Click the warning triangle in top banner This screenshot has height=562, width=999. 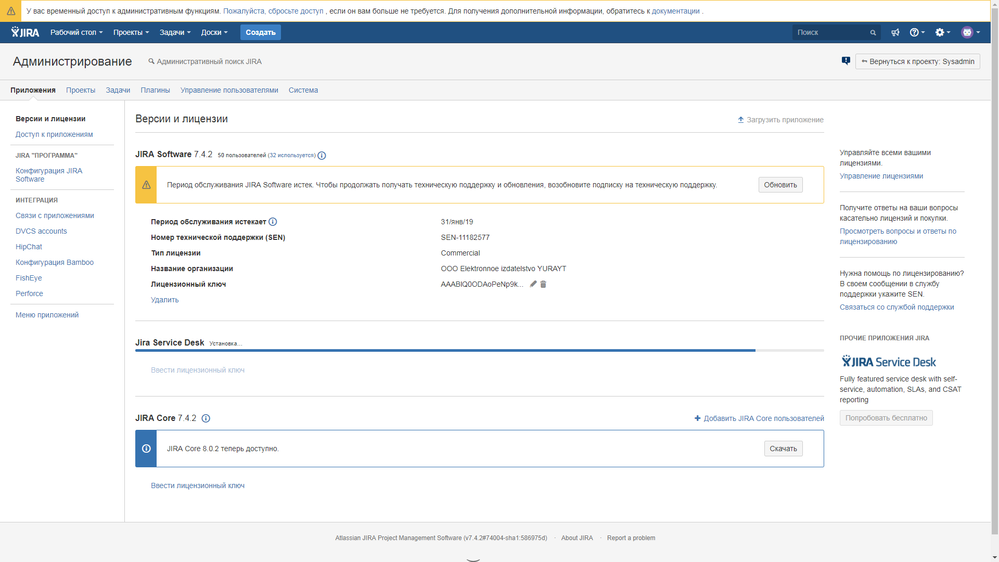click(11, 11)
